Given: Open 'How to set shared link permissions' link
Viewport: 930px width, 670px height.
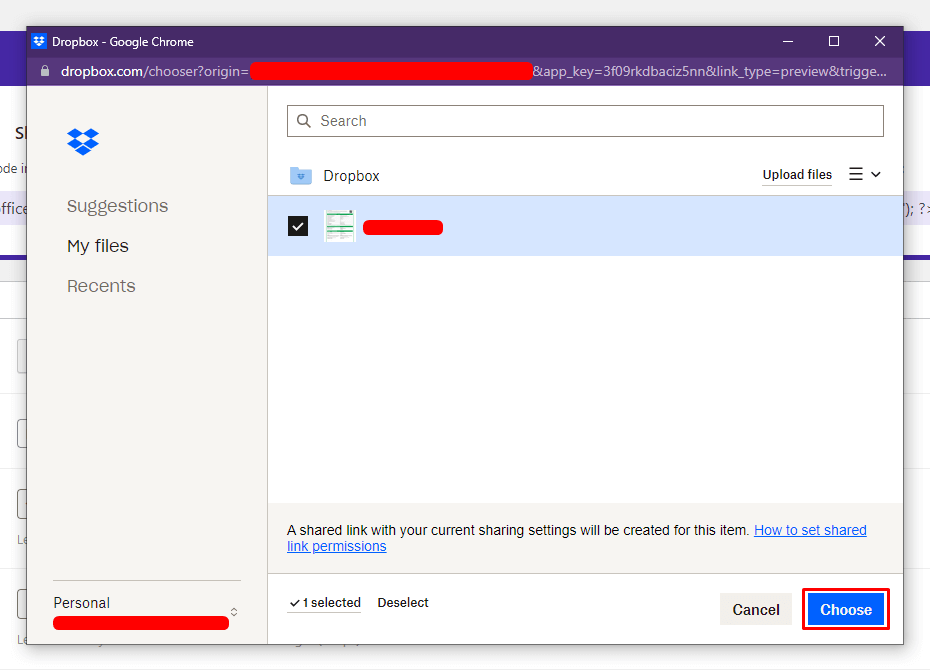Looking at the screenshot, I should (810, 530).
